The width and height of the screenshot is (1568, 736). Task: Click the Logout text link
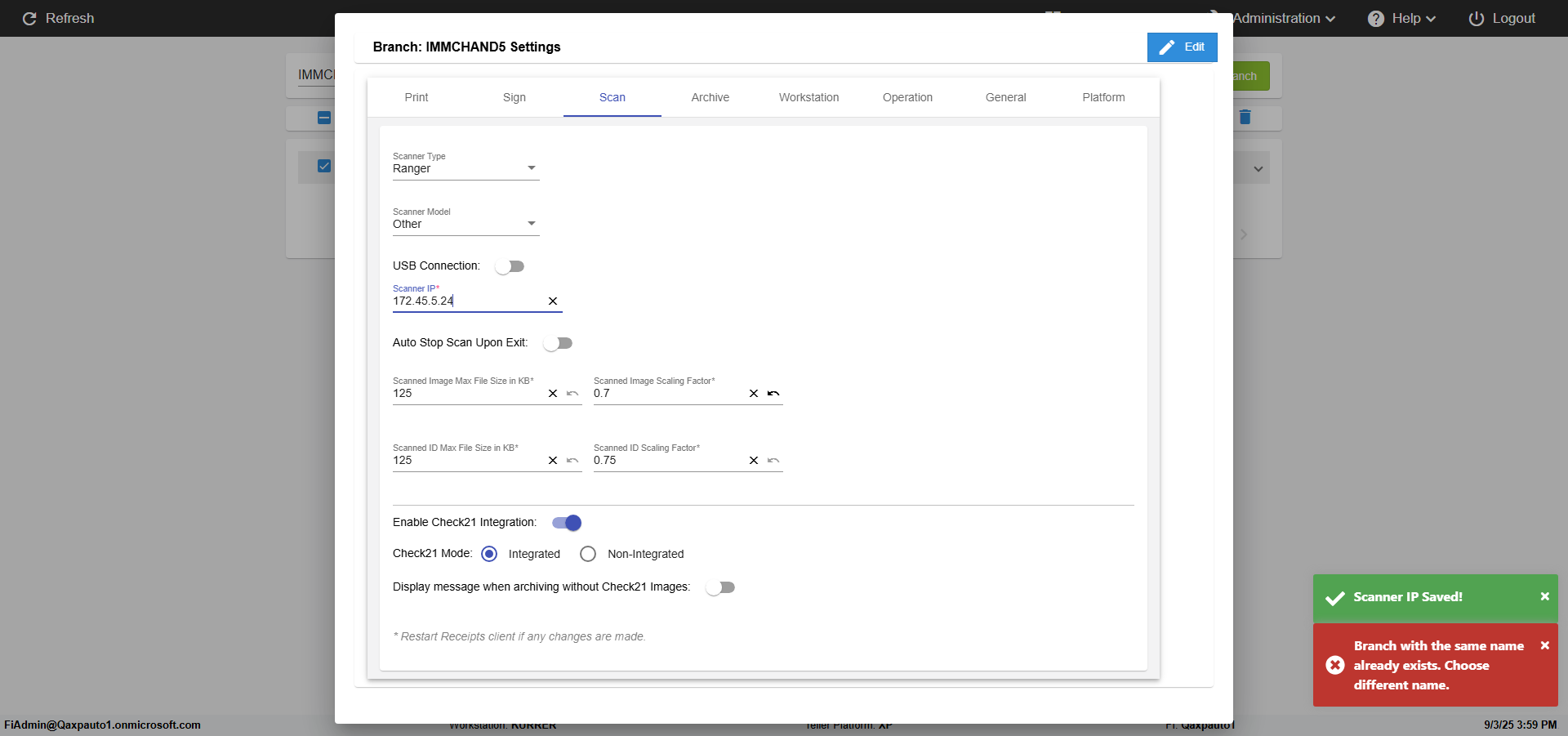pyautogui.click(x=1513, y=18)
